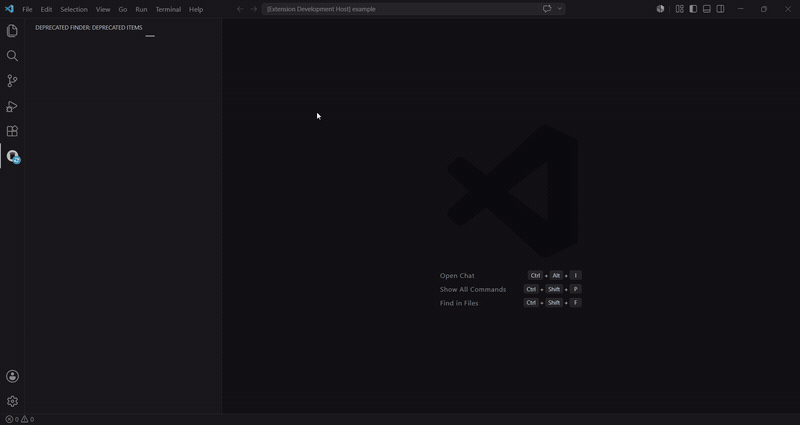Open the chat icon in command center
This screenshot has height=425, width=800.
click(x=547, y=9)
